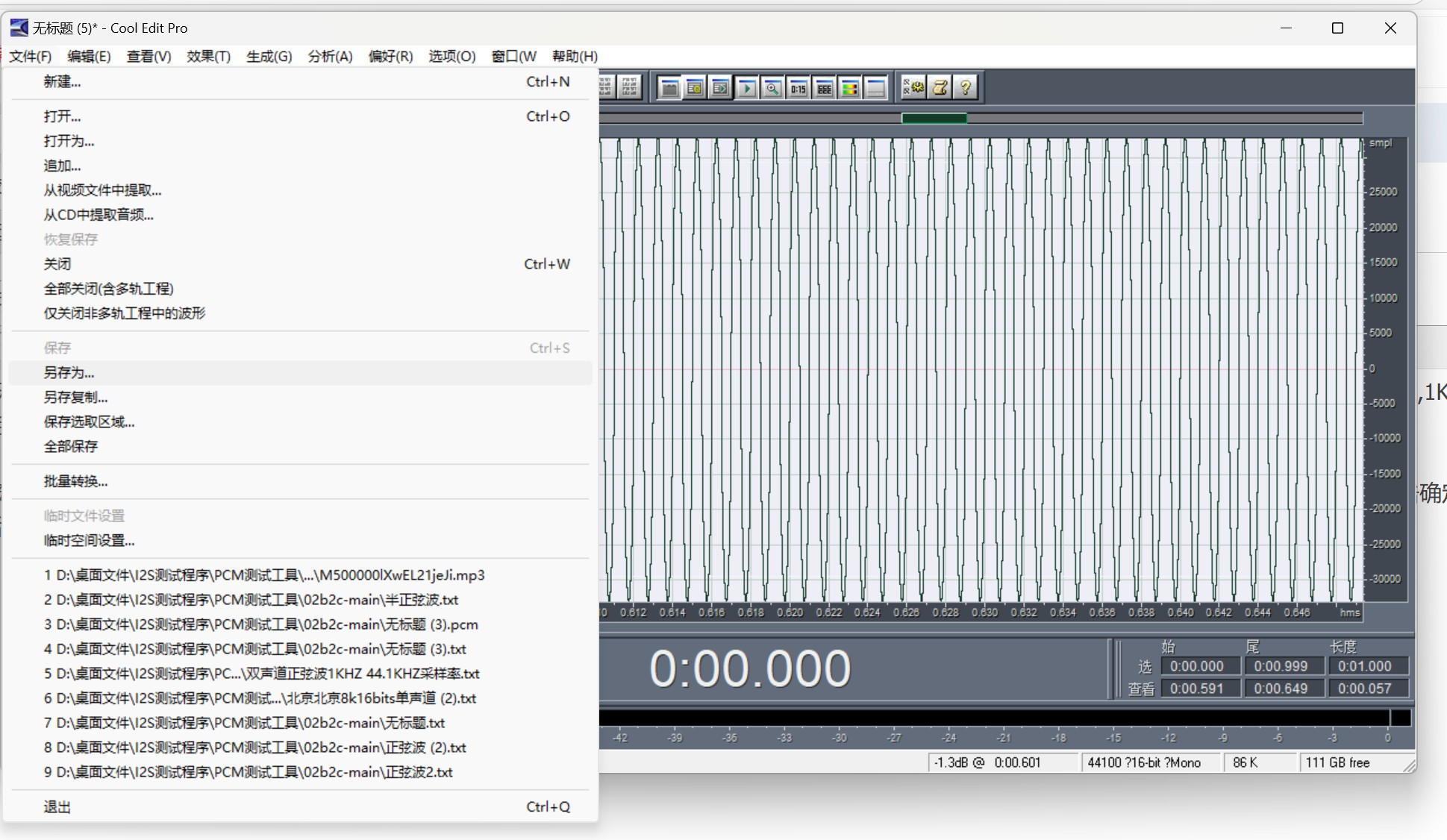Viewport: 1447px width, 840px height.
Task: Choose 从CD中提取音频...
Action: [x=300, y=215]
